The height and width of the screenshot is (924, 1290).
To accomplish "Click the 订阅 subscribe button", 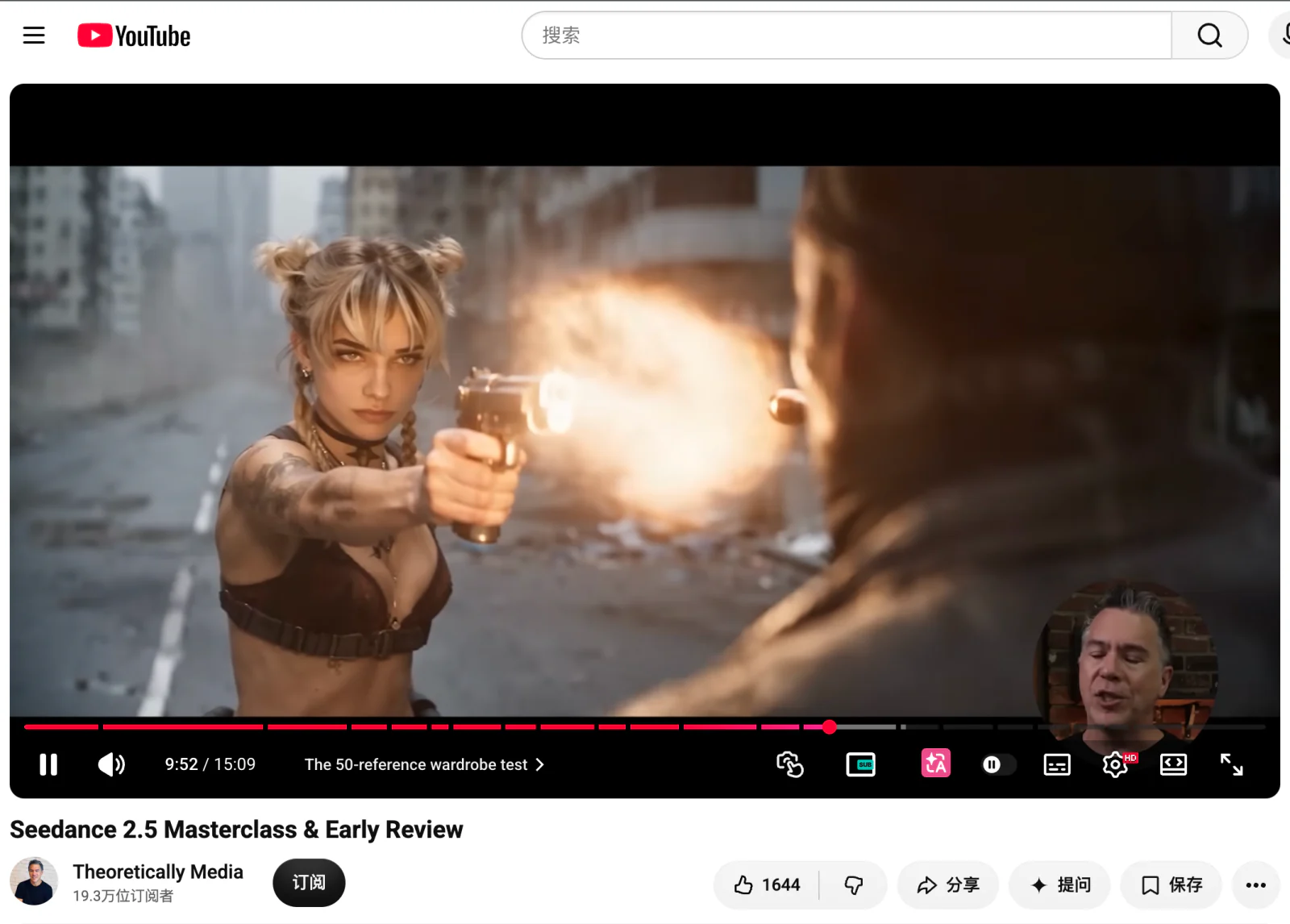I will (x=309, y=883).
